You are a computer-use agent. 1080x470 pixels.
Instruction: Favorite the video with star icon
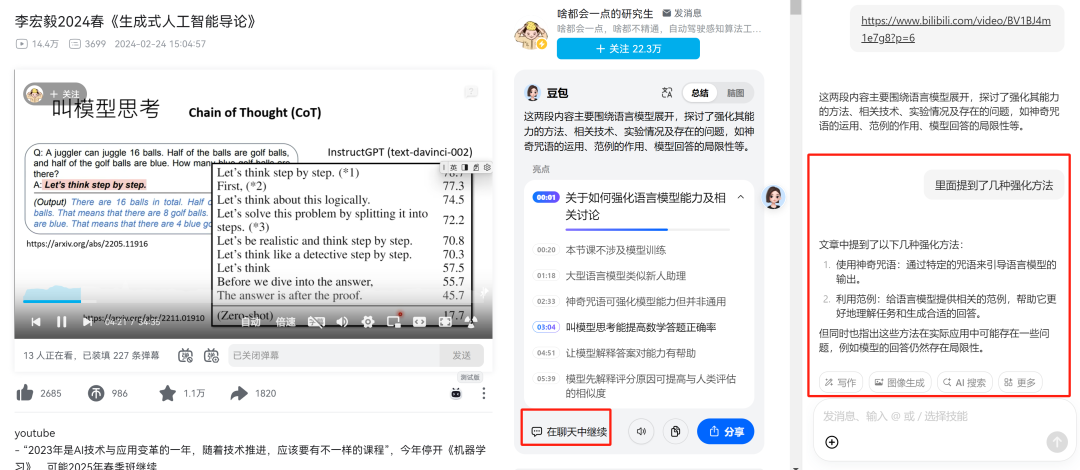point(167,393)
